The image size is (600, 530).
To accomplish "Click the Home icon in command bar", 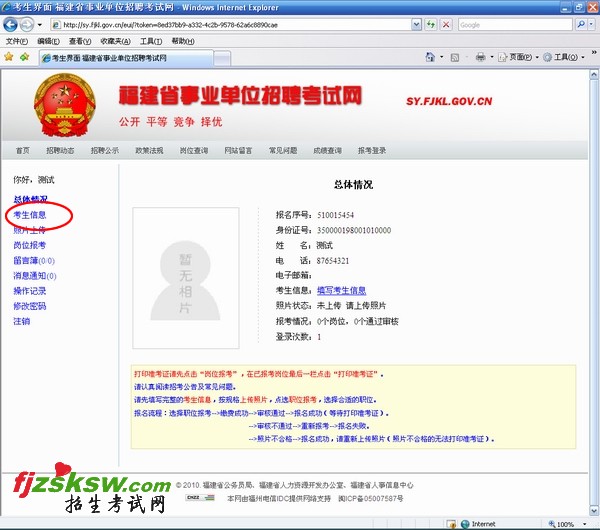I will point(431,58).
